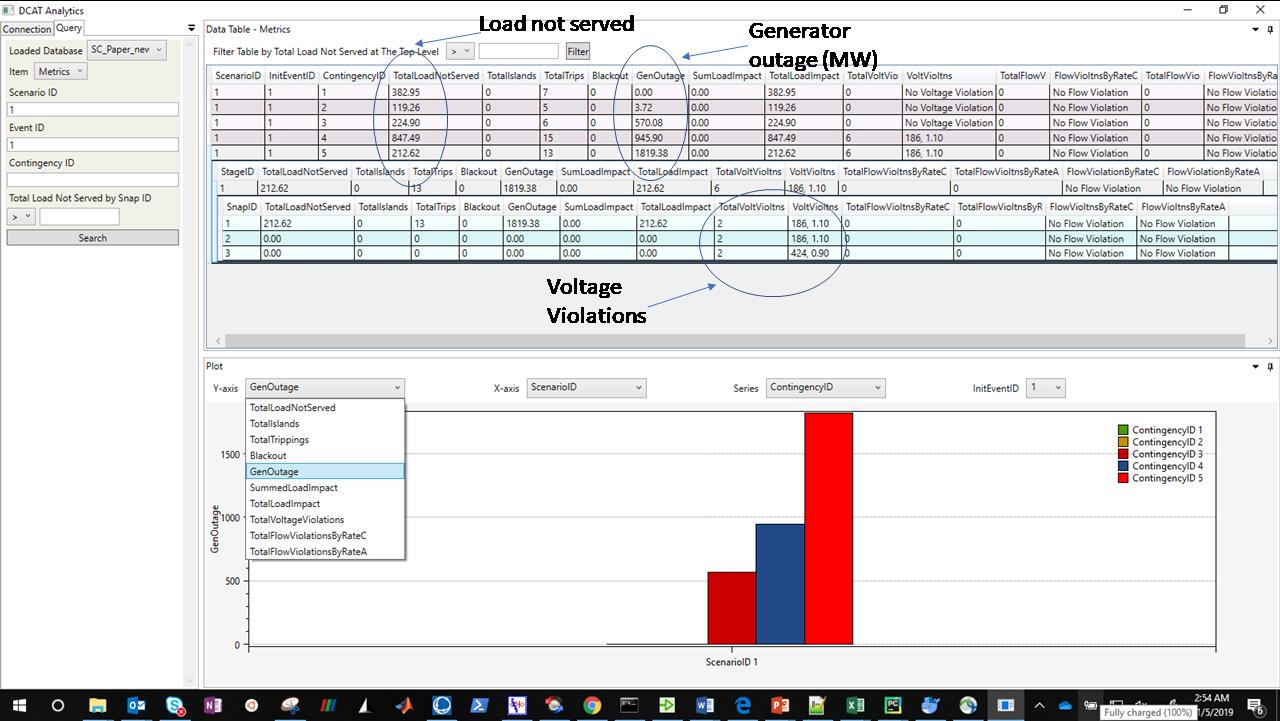Select the Query tab
The height and width of the screenshot is (721, 1280).
pos(69,28)
